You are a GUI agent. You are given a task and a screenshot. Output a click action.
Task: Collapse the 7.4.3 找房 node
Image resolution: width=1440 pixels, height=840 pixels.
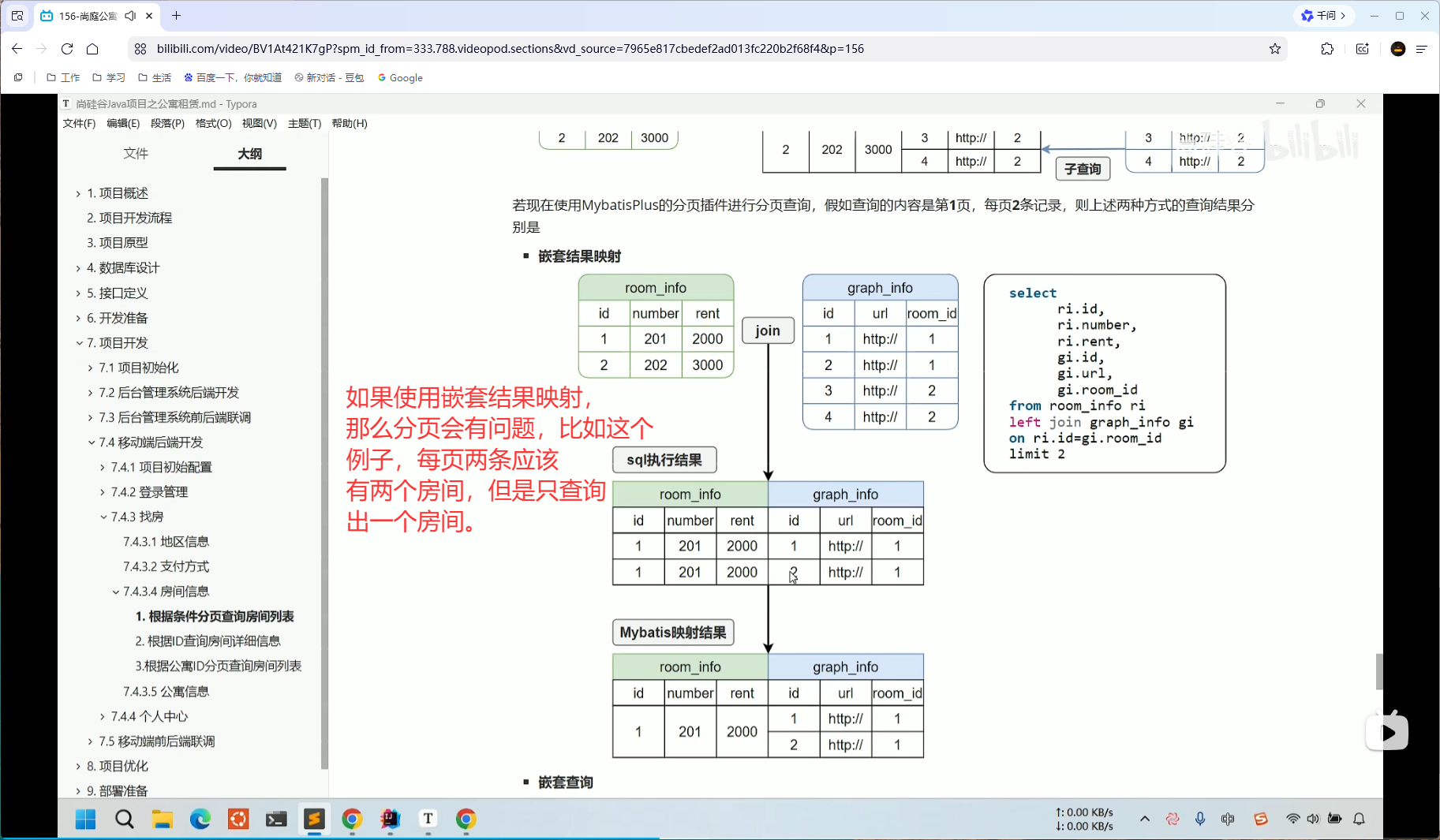point(103,517)
